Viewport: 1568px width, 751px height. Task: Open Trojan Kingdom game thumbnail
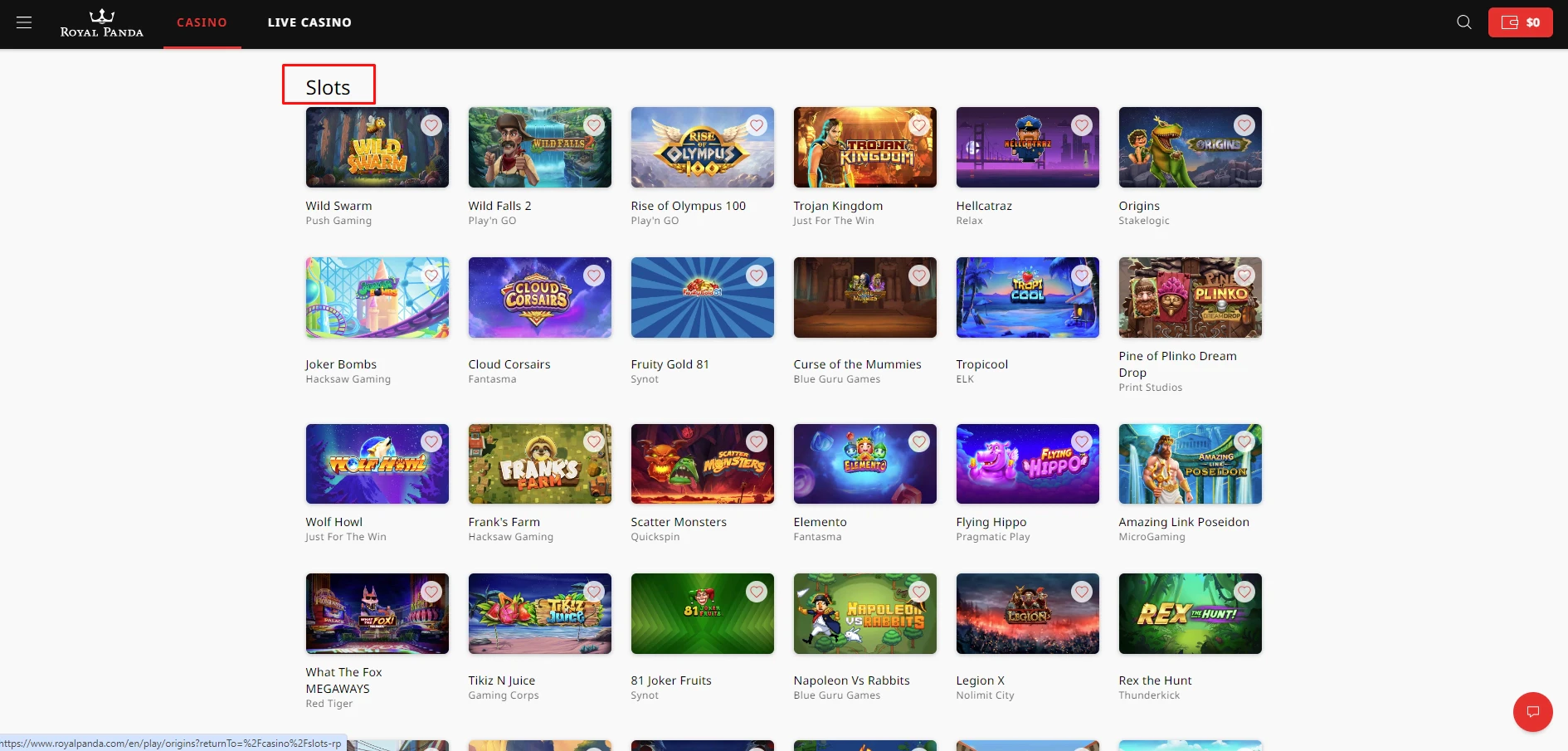[865, 147]
